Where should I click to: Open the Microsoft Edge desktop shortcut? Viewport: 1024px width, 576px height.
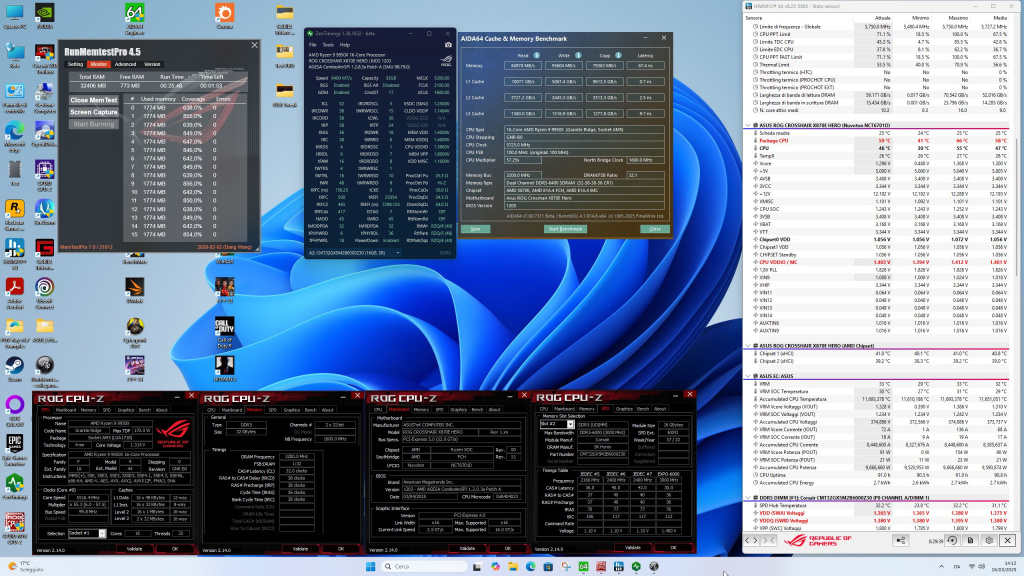coord(14,136)
